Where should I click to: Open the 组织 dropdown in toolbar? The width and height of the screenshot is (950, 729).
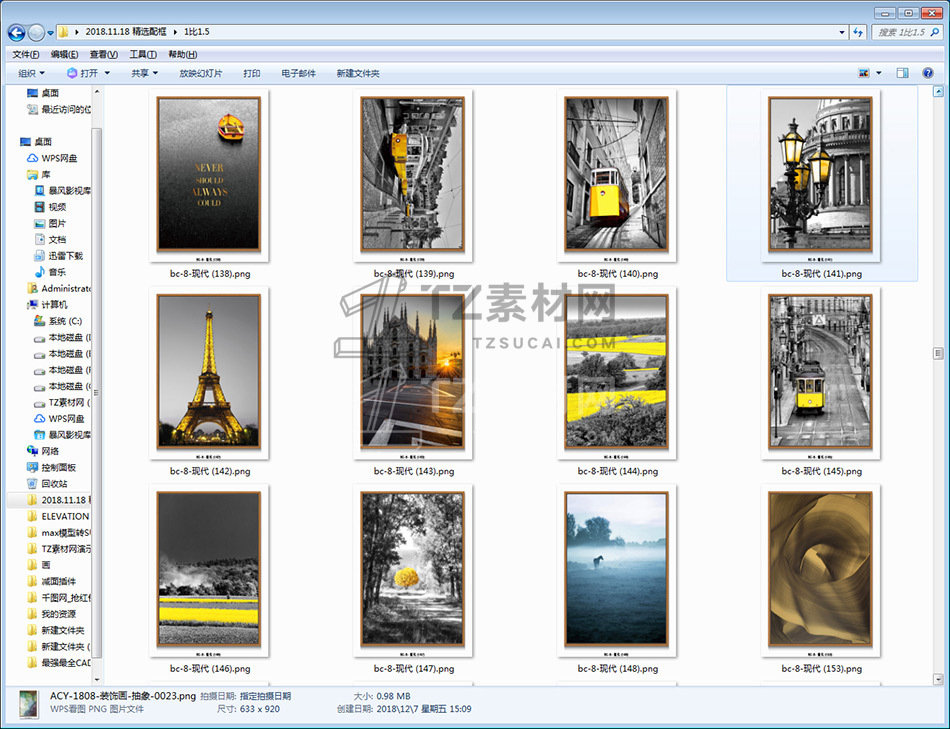point(31,73)
